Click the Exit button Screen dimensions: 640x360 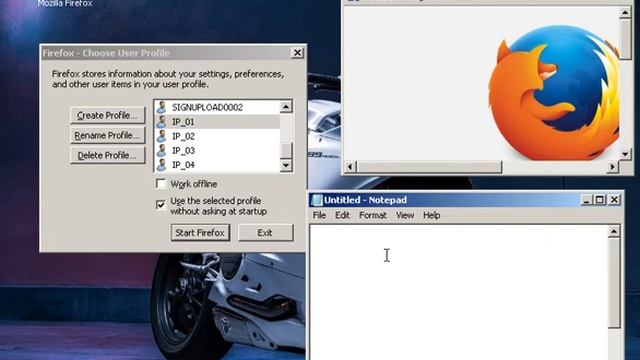(265, 233)
